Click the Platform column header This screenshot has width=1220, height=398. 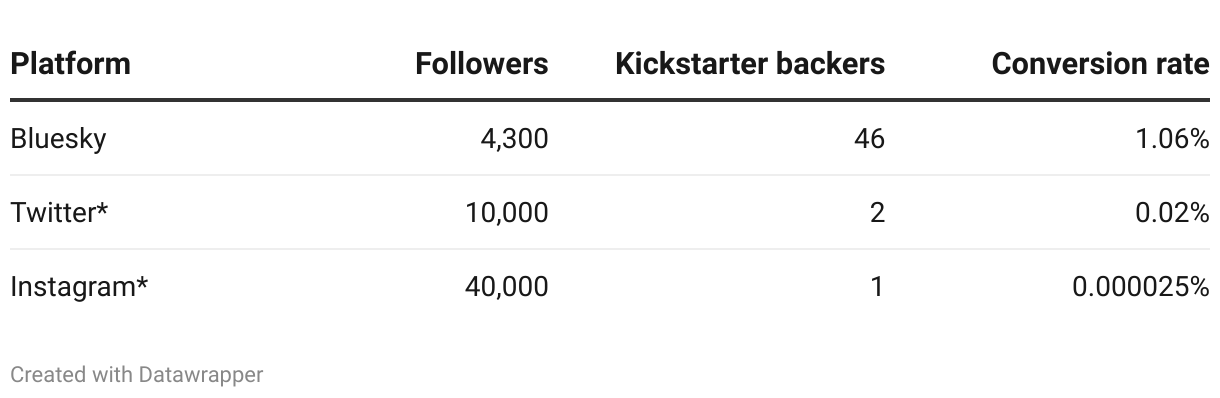(70, 64)
